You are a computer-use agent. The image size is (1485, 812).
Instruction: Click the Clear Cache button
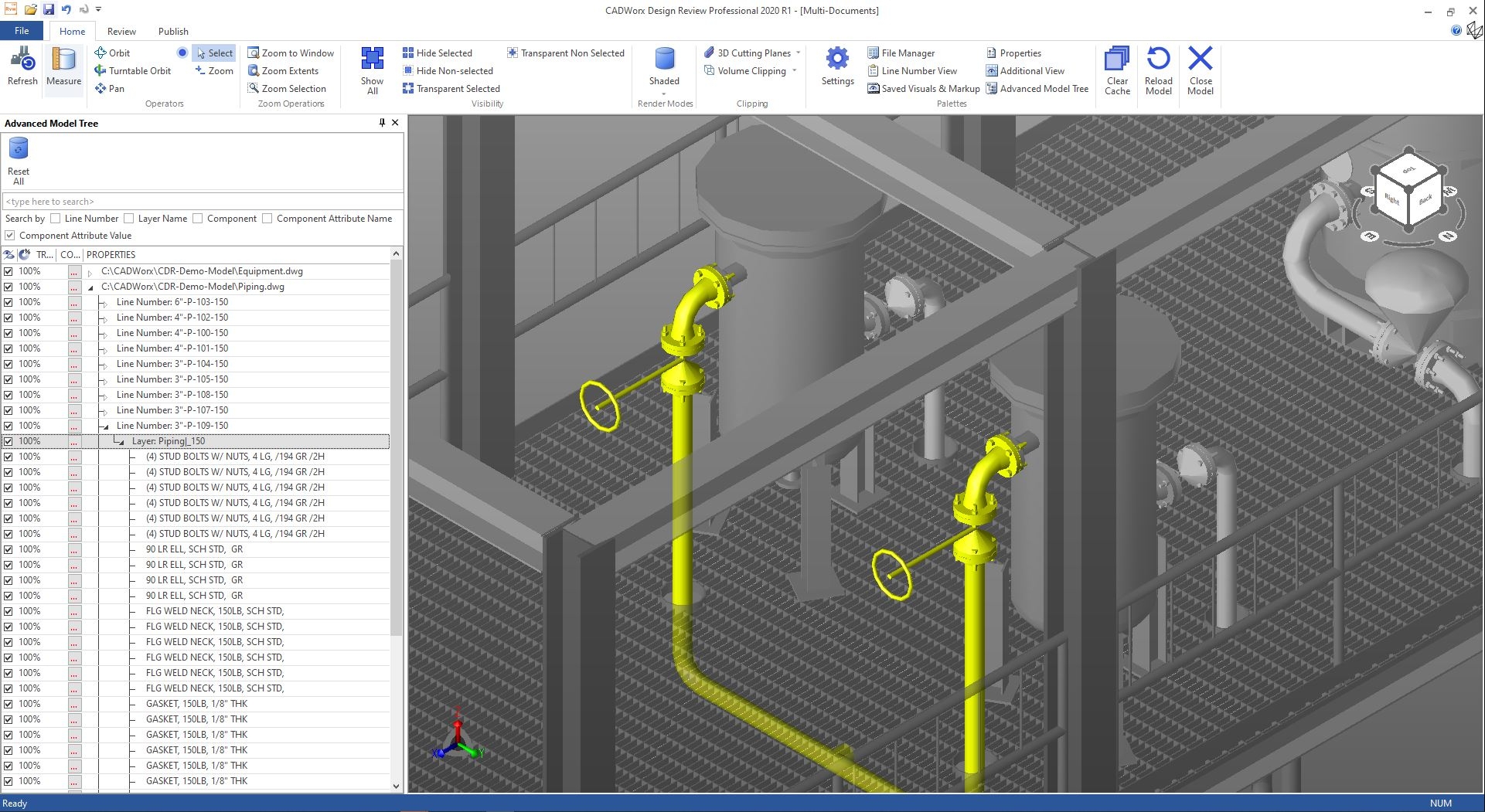(1117, 70)
